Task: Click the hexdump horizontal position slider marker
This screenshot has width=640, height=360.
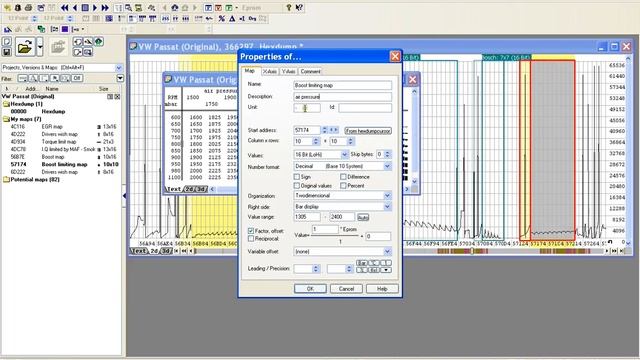Action: [472, 251]
